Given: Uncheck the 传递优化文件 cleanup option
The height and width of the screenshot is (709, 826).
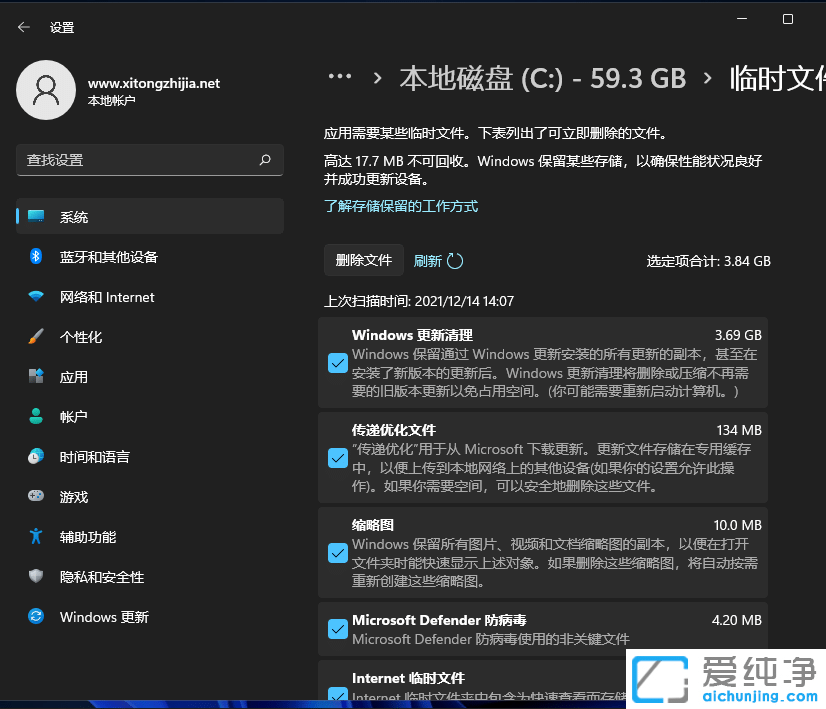Looking at the screenshot, I should click(337, 459).
